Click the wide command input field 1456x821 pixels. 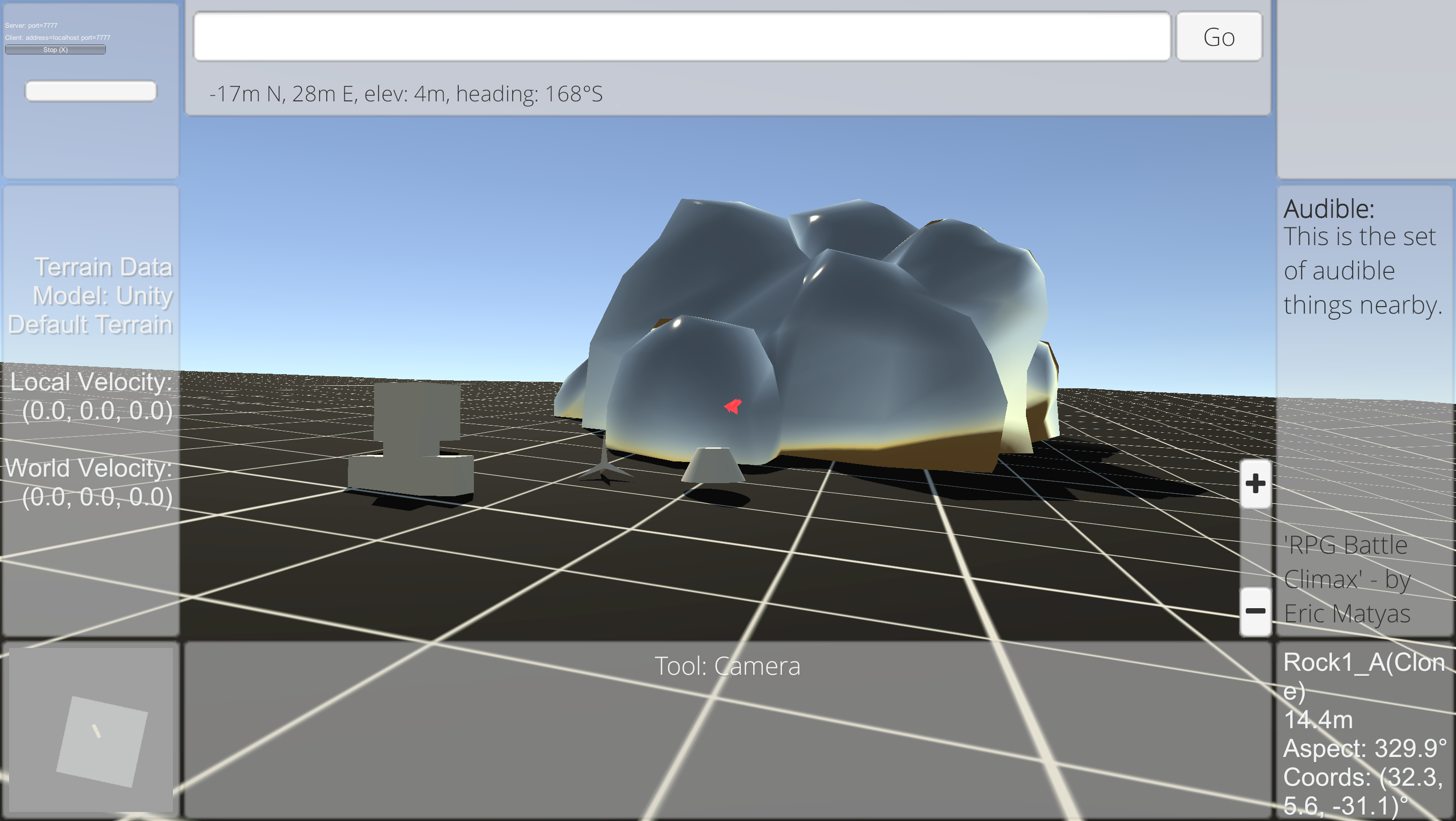click(681, 37)
